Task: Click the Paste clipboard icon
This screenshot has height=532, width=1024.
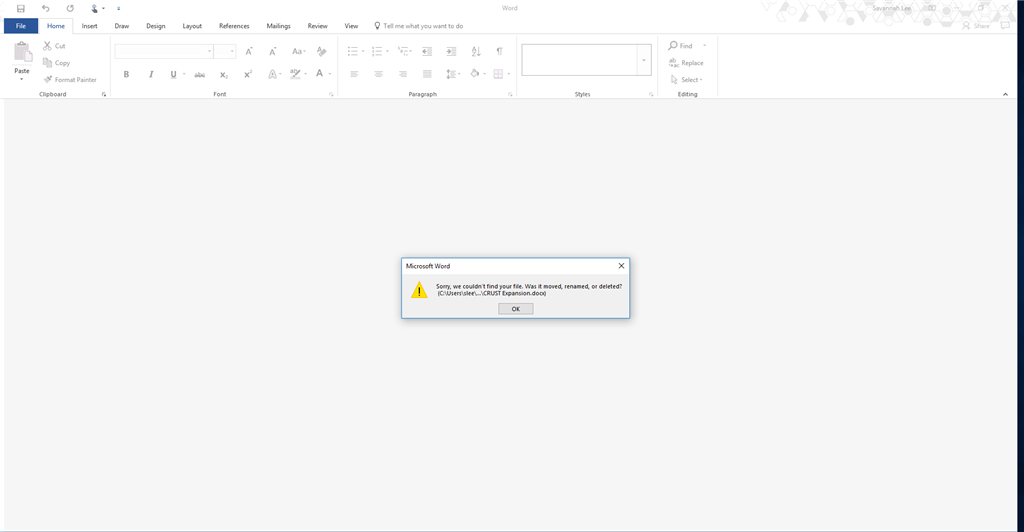Action: 23,52
